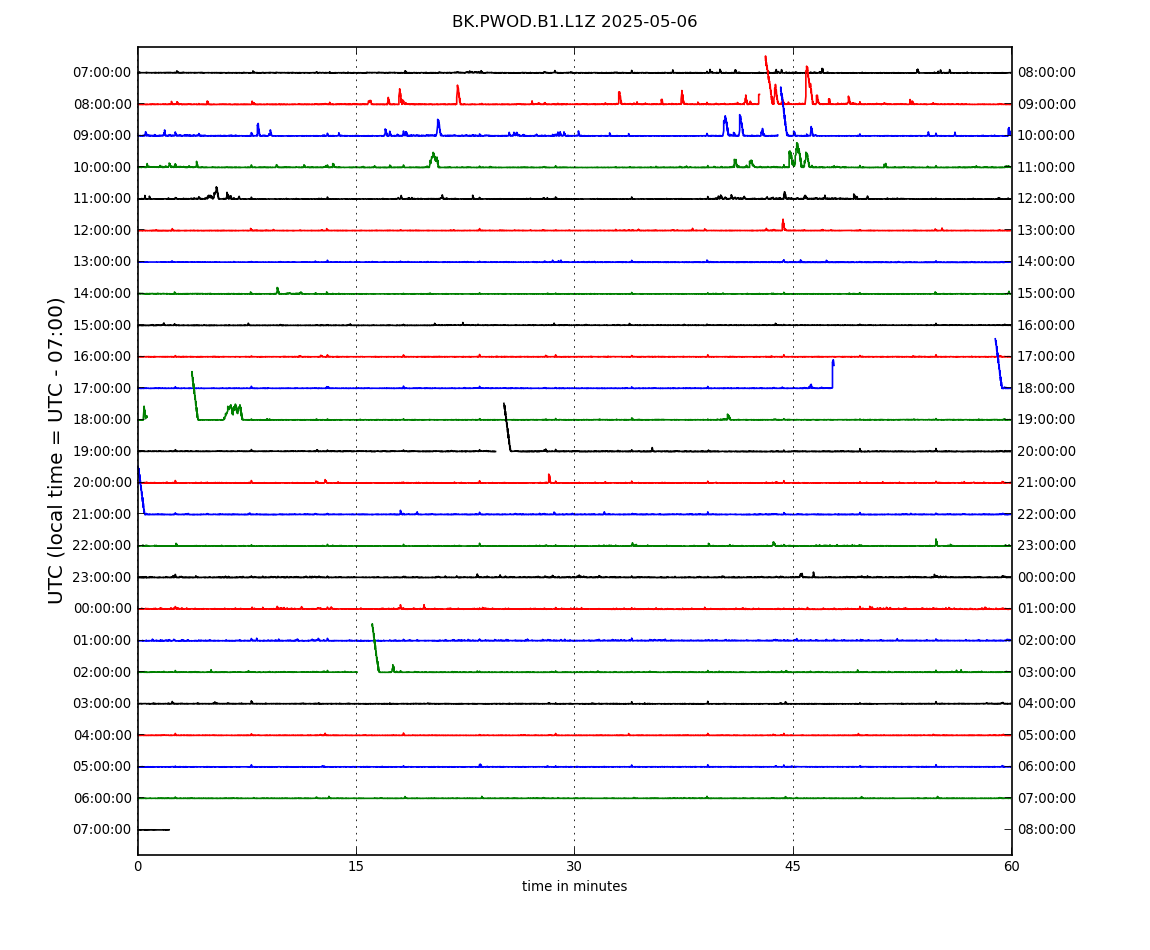The image size is (1150, 950).
Task: Click the 13:00:00 UTC label on left axis
Action: [102, 262]
